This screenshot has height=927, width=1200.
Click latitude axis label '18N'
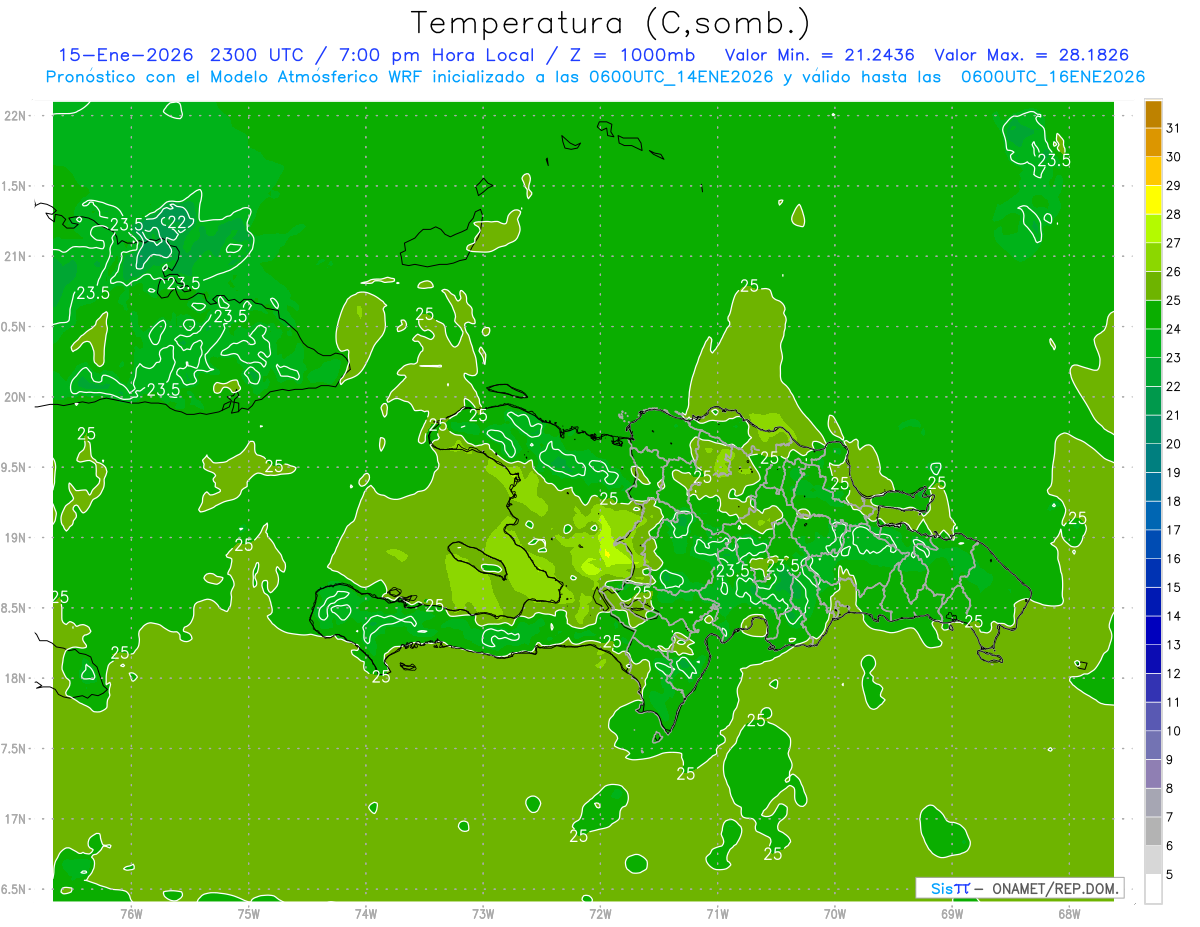tap(17, 678)
